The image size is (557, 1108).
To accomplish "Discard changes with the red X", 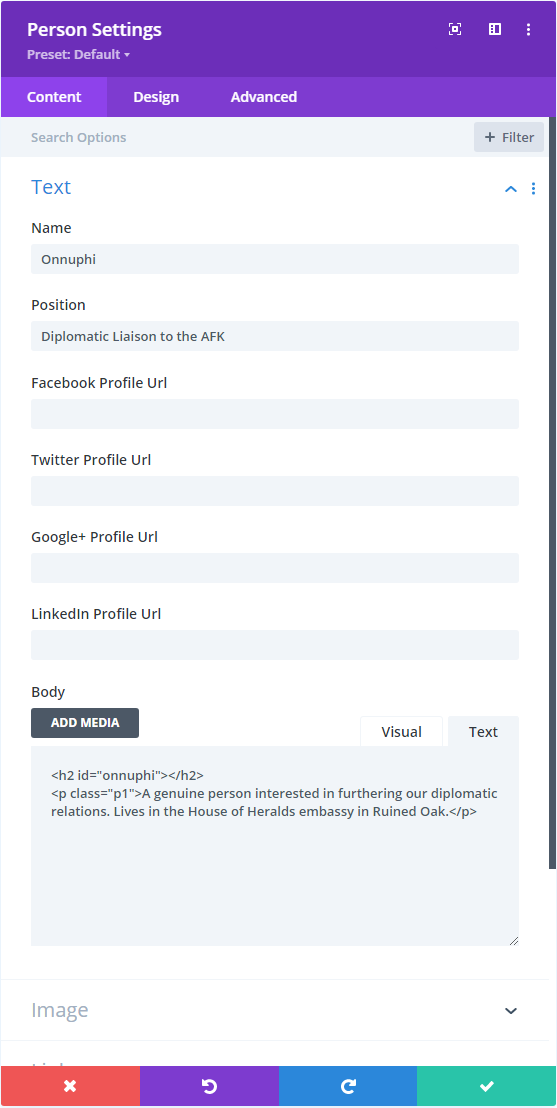I will (x=70, y=1086).
